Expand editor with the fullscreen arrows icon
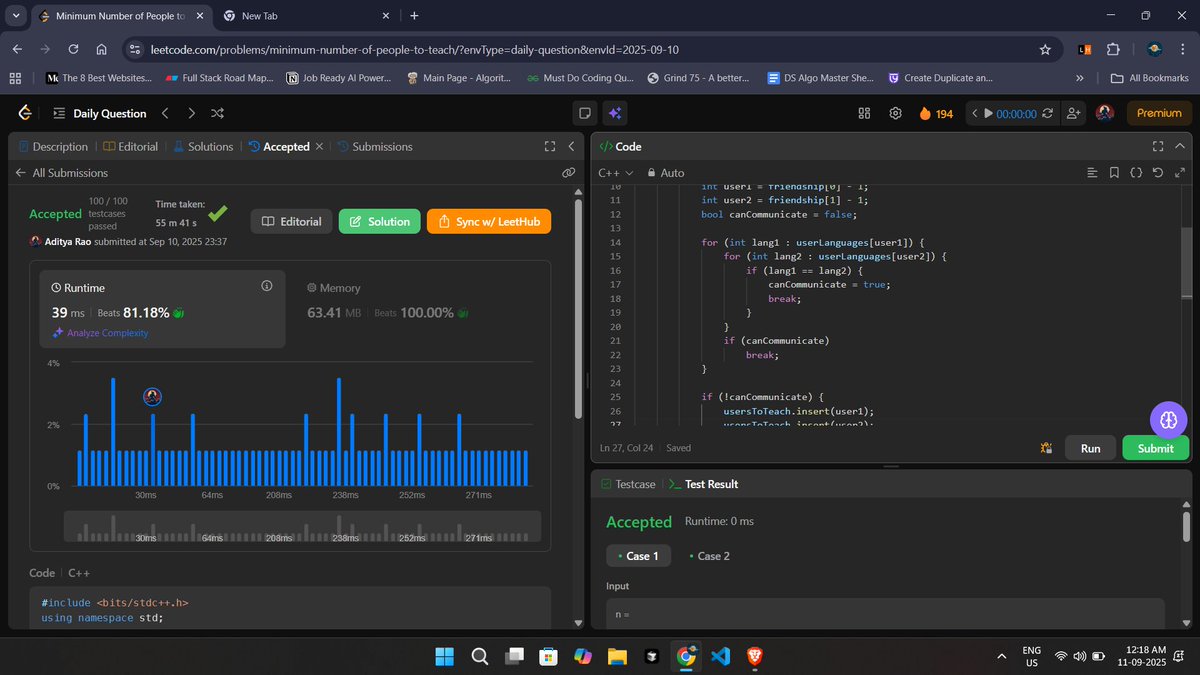1200x675 pixels. [x=1178, y=173]
